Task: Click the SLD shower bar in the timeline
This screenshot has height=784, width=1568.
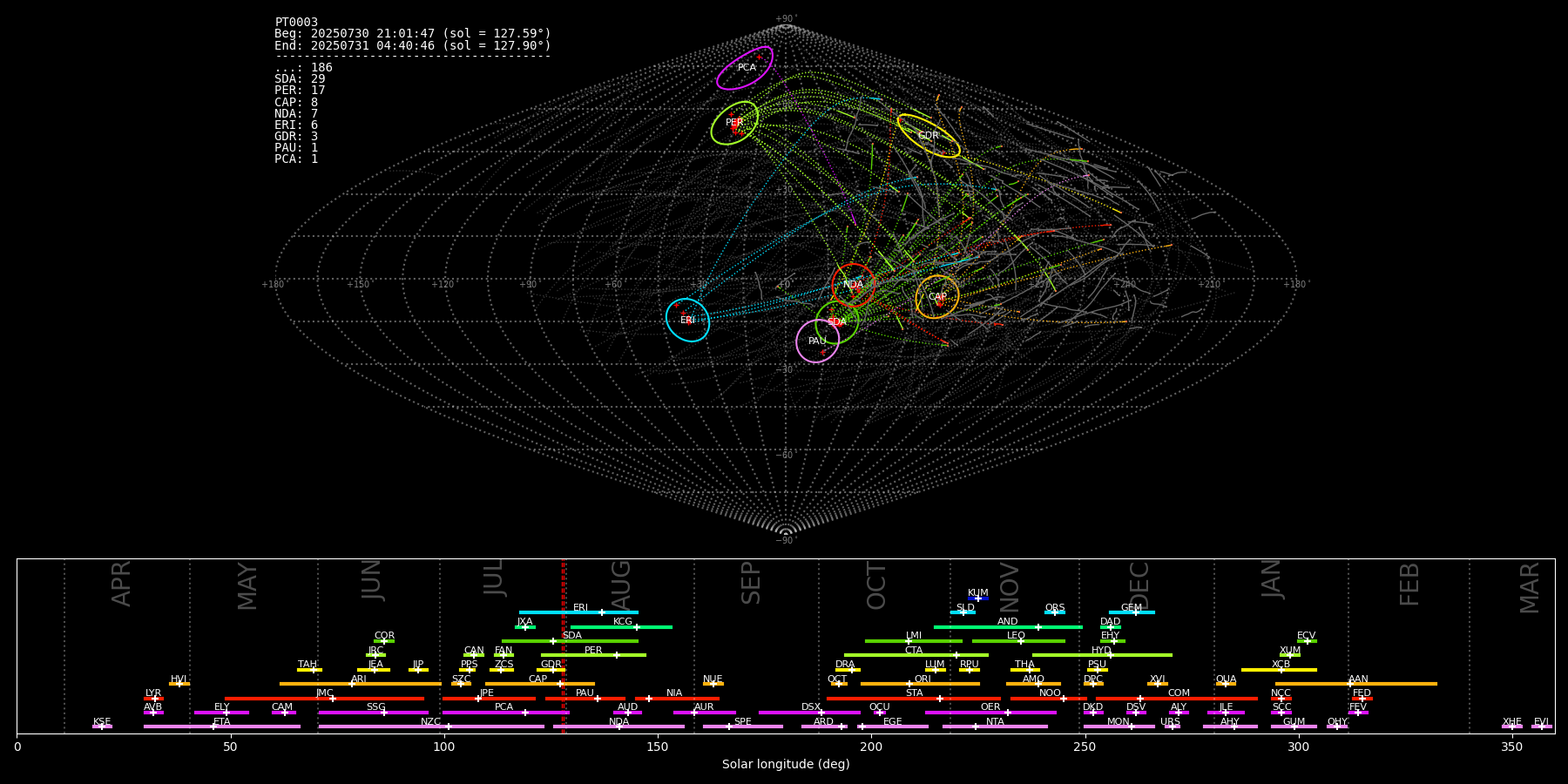Action: [963, 612]
